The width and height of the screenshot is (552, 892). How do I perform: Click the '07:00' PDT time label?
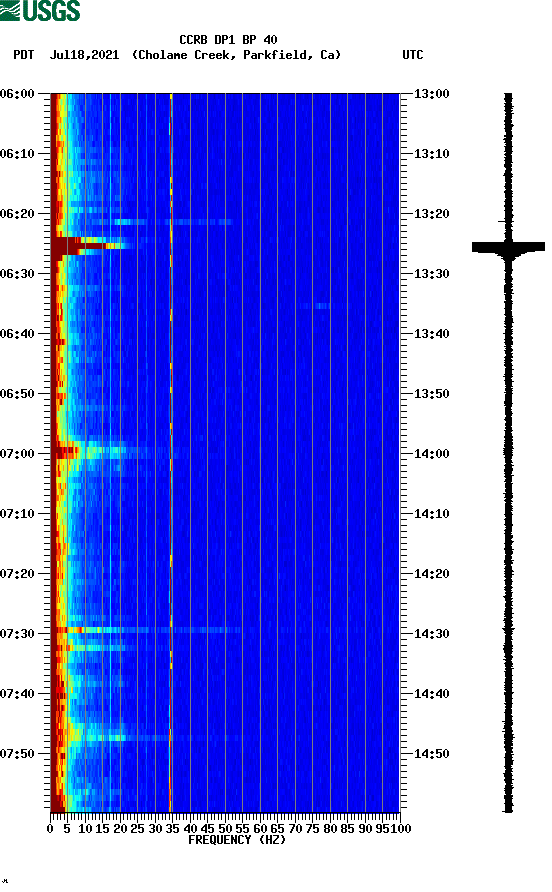18,454
